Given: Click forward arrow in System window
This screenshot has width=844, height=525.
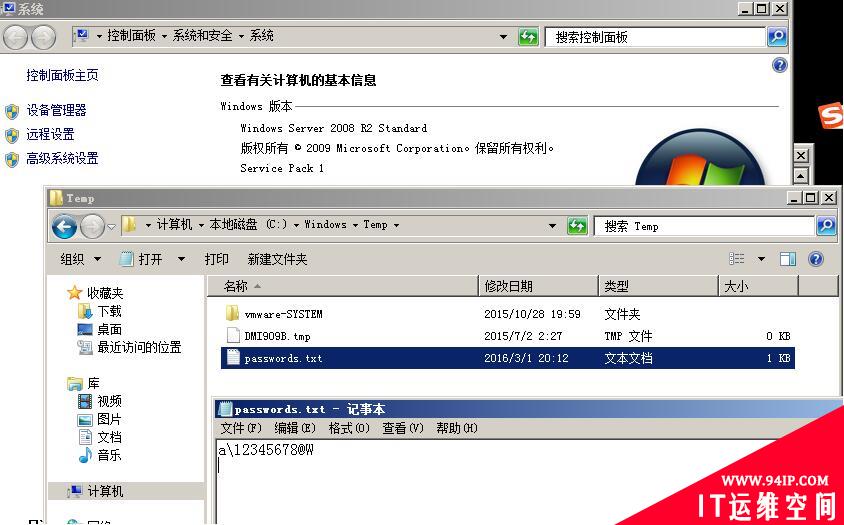Looking at the screenshot, I should [x=44, y=37].
